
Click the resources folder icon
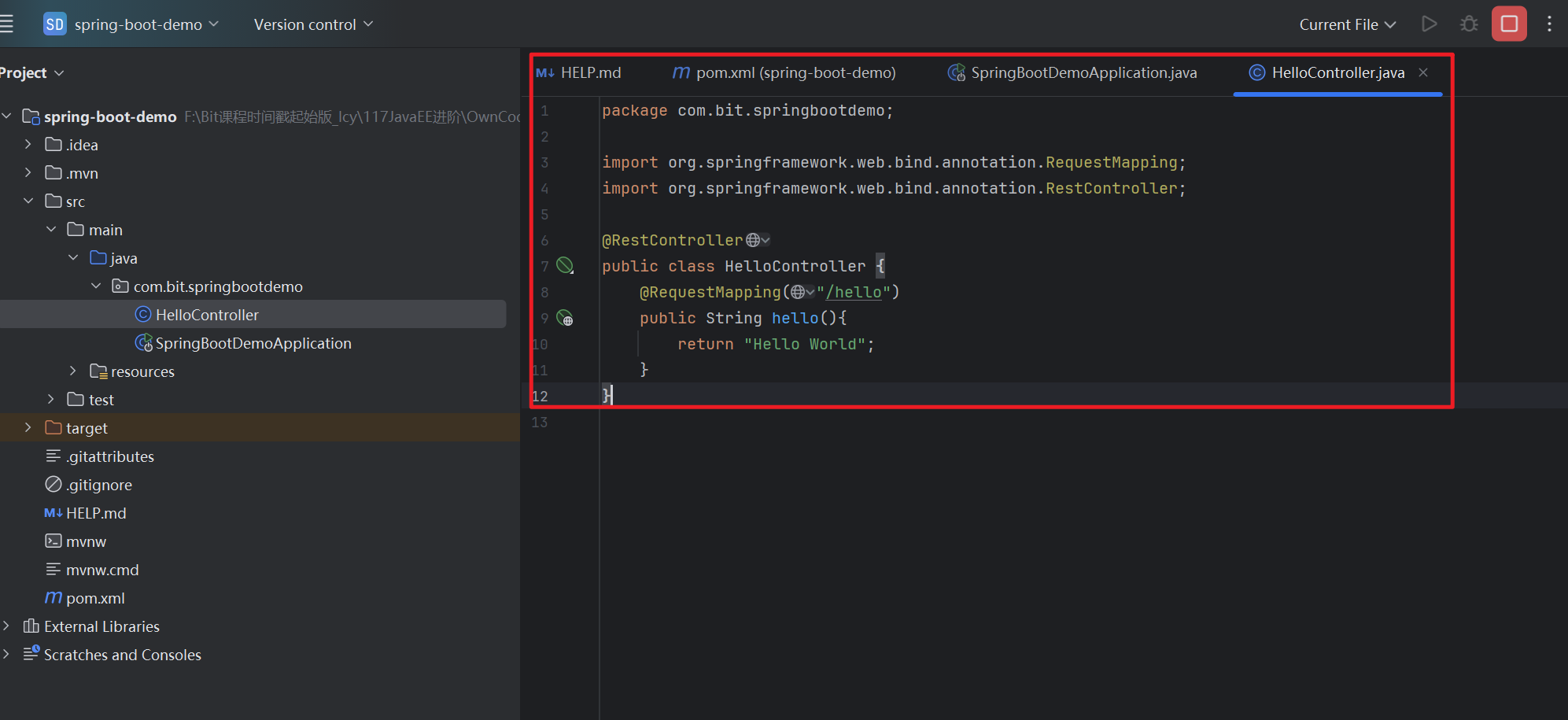tap(98, 371)
